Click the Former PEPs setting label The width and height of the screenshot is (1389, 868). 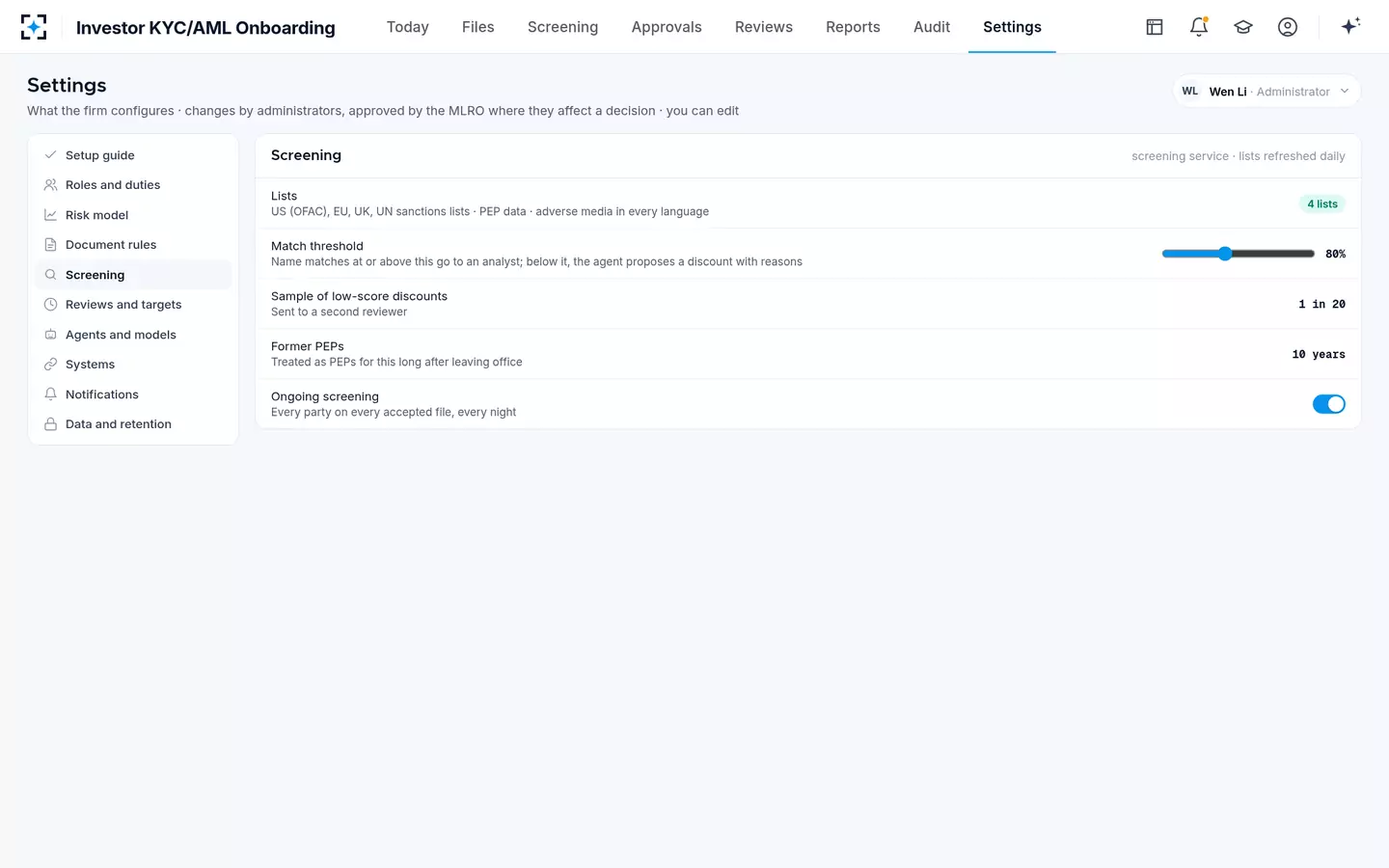(308, 346)
